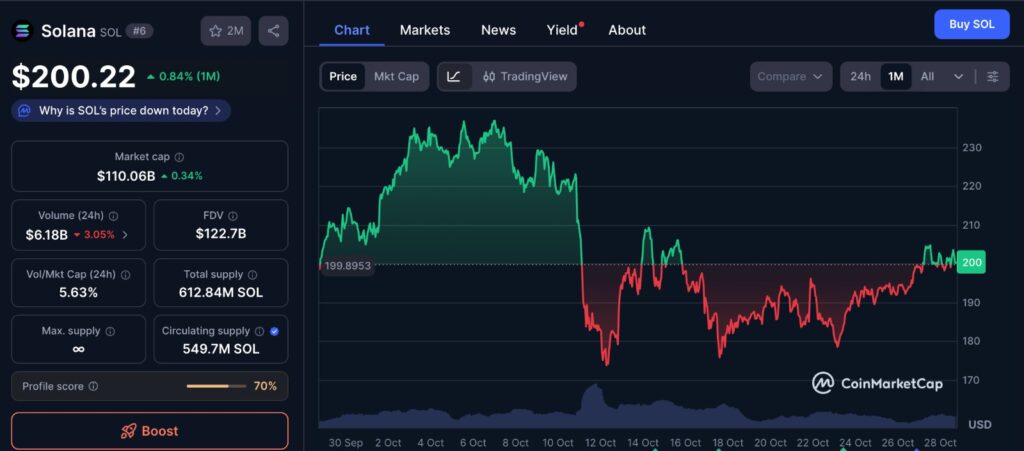This screenshot has height=451, width=1024.
Task: Click the line chart icon
Action: pos(454,76)
